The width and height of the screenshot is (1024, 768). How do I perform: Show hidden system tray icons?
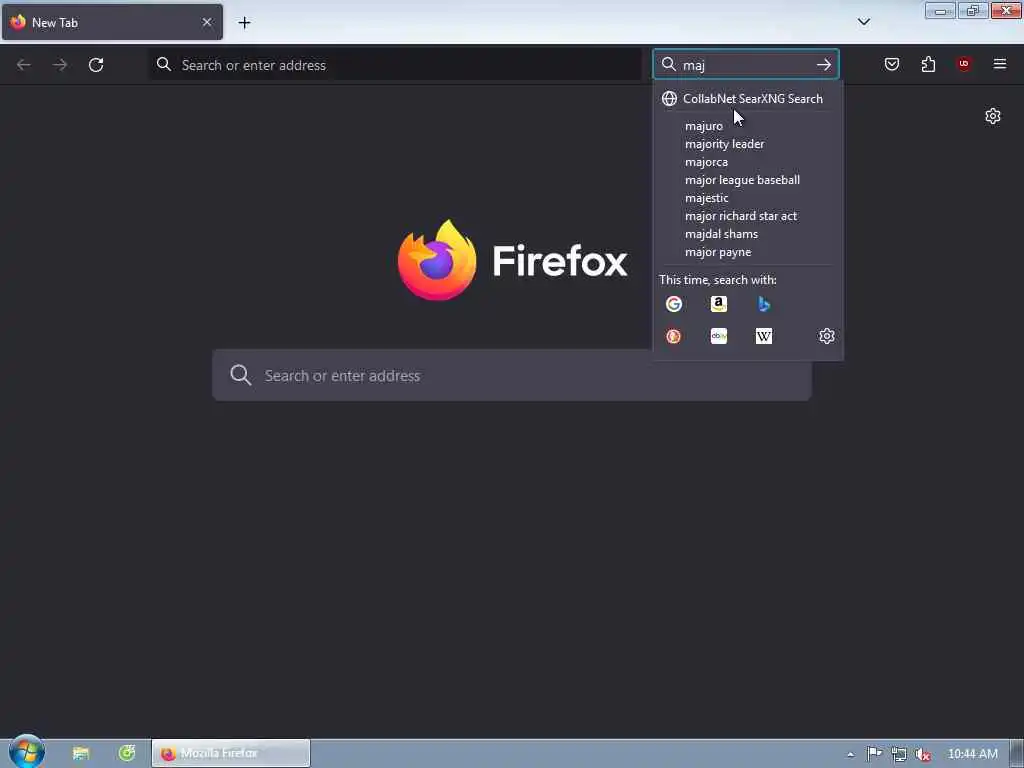850,754
